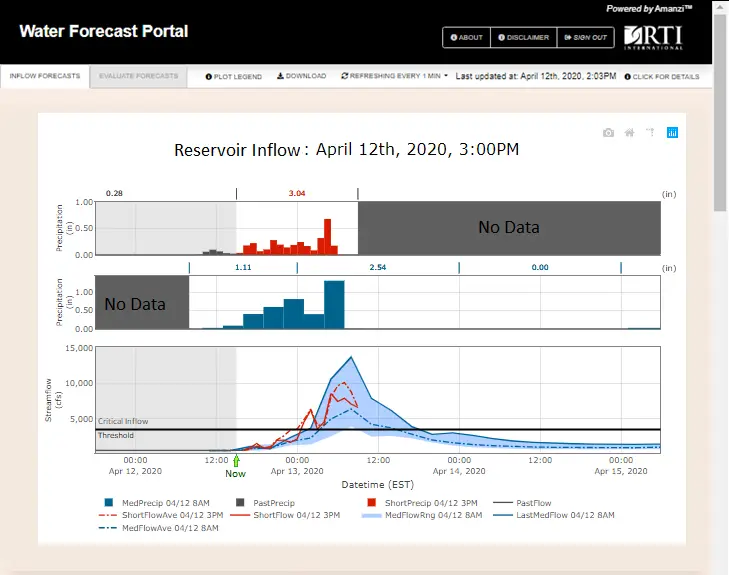Click the 0.28 past precip total
Viewport: 729px width, 575px height.
pos(114,193)
